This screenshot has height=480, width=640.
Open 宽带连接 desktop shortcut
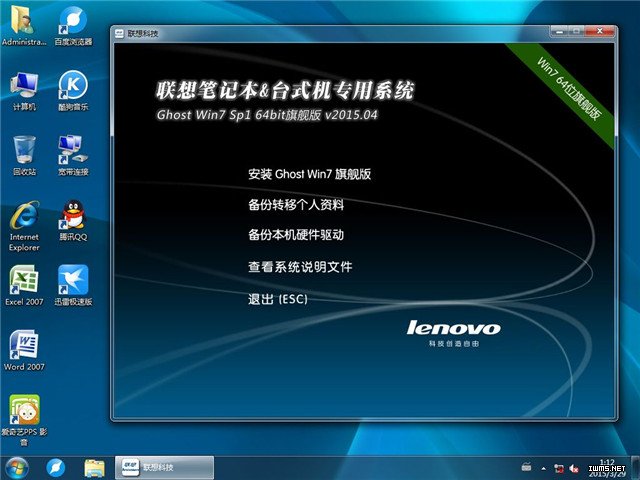click(x=73, y=156)
